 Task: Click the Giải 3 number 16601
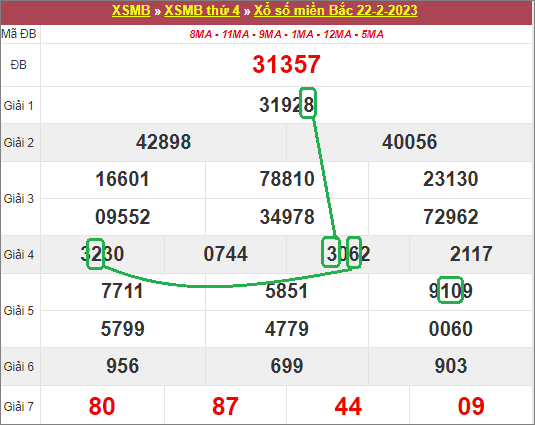122,179
